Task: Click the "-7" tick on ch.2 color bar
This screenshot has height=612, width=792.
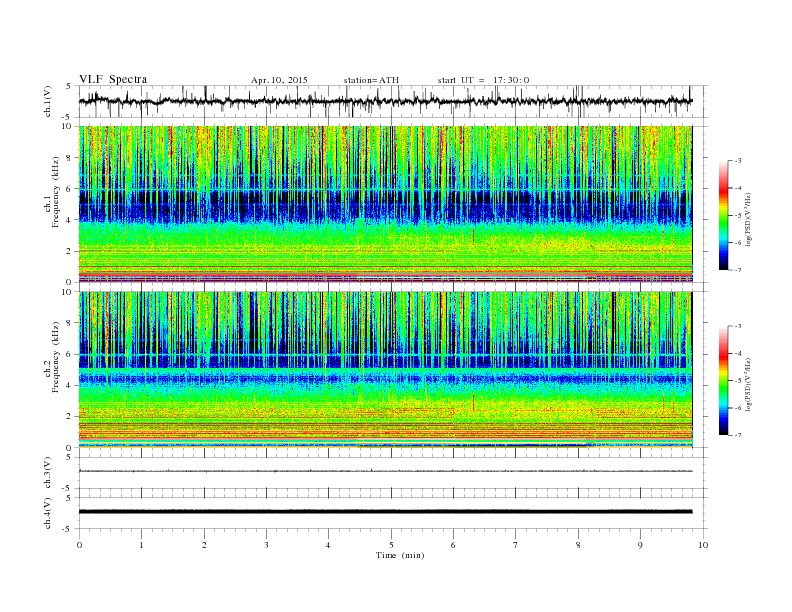Action: 738,435
